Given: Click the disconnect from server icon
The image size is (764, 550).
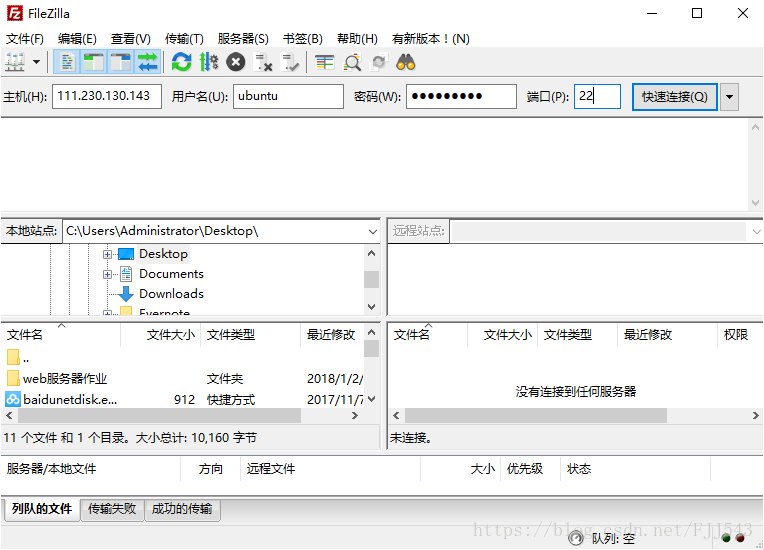Looking at the screenshot, I should click(264, 62).
